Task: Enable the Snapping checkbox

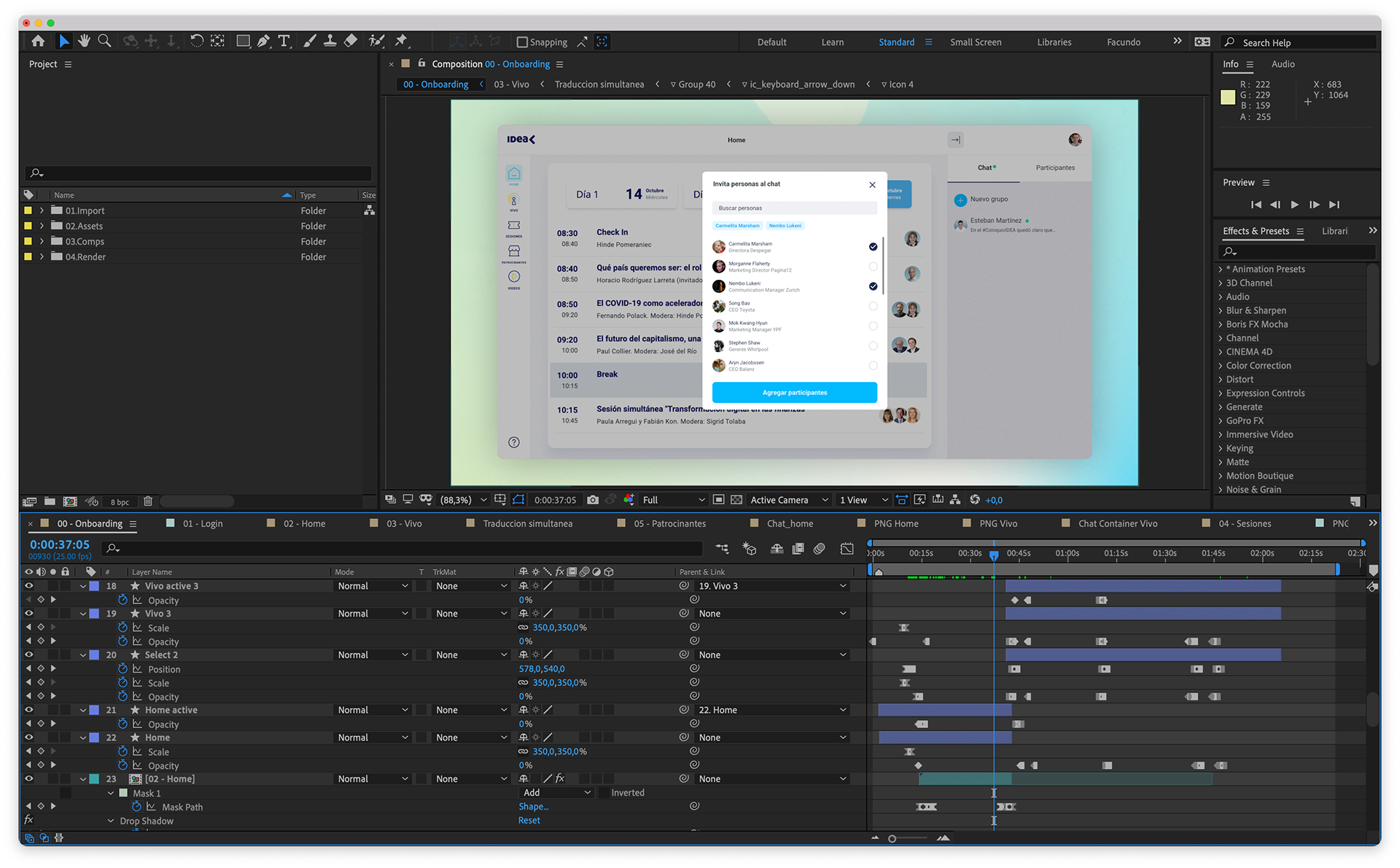Action: 522,42
